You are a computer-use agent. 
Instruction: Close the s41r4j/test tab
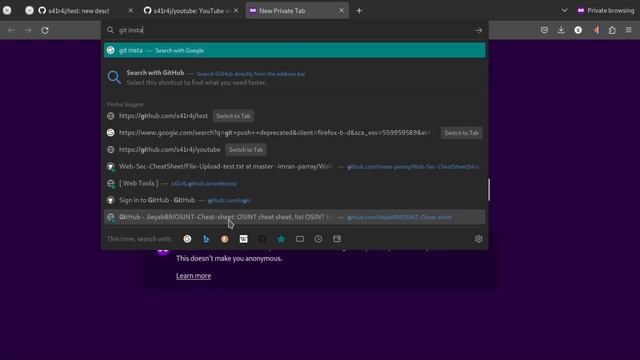131,11
